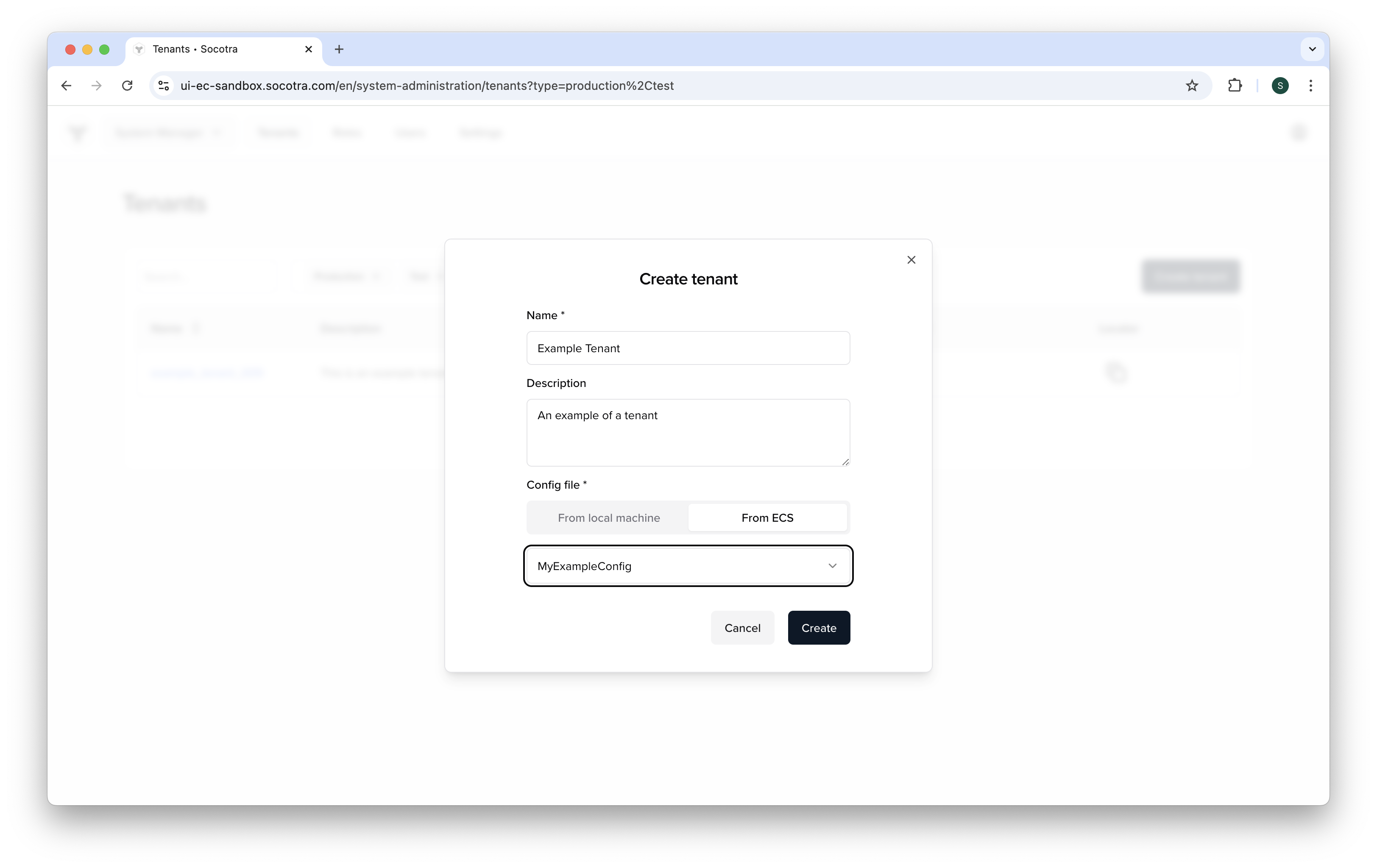Click the macOS green fullscreen button
The width and height of the screenshot is (1377, 868).
(x=104, y=49)
